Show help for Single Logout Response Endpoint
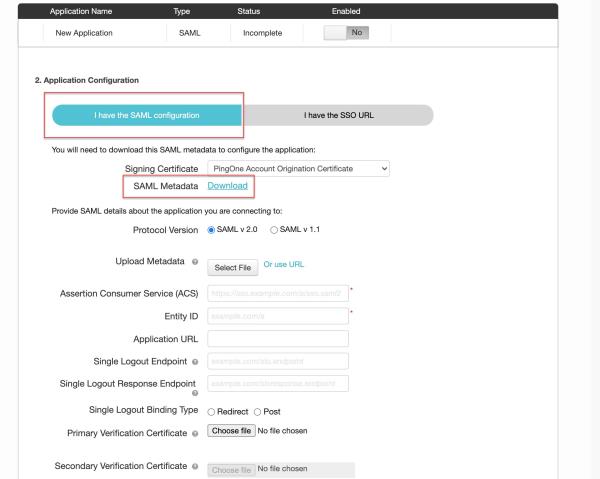Image resolution: width=600 pixels, height=479 pixels. coord(195,393)
